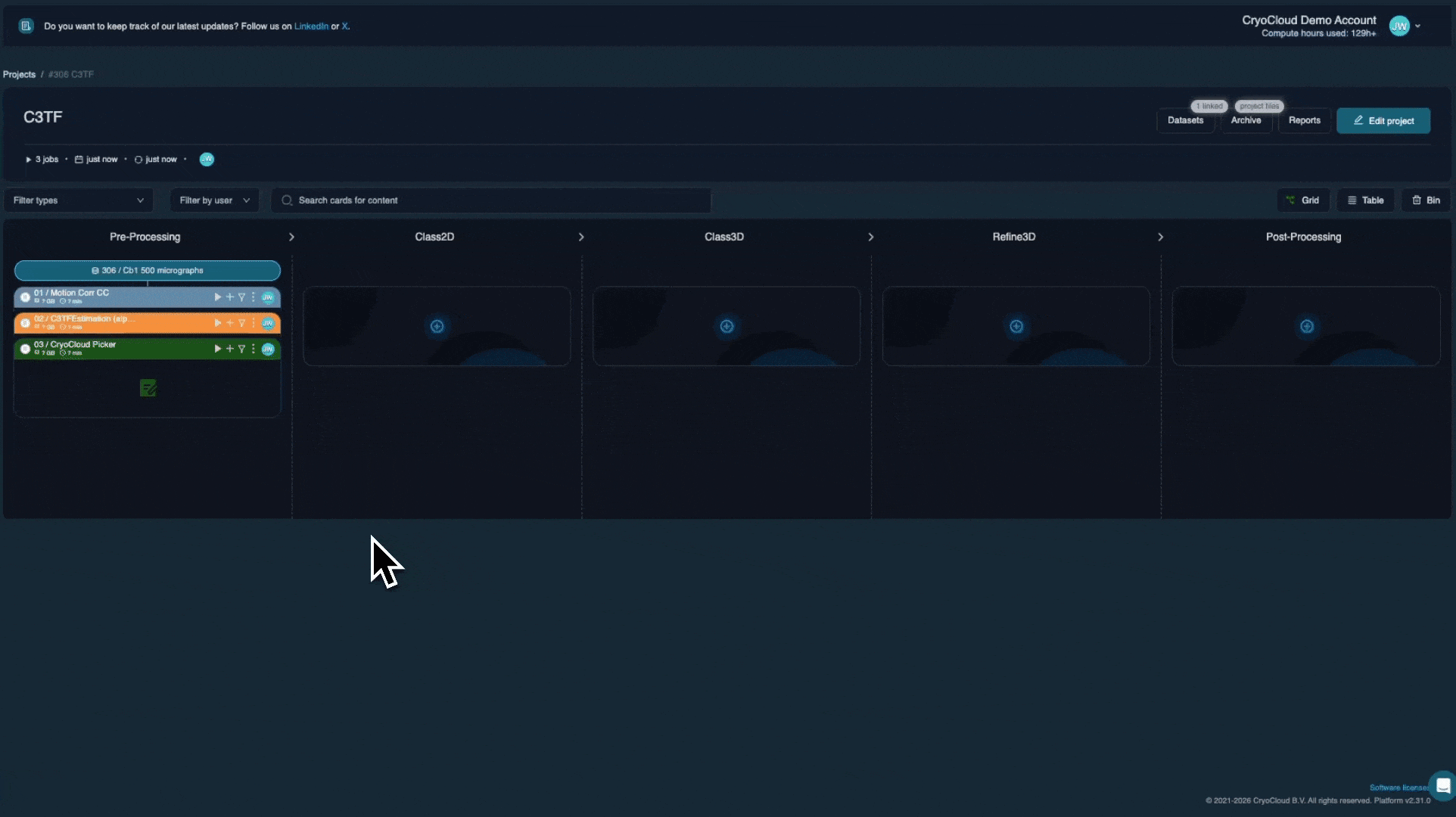Collapse Class2D column with its chevron
The image size is (1456, 817).
581,237
